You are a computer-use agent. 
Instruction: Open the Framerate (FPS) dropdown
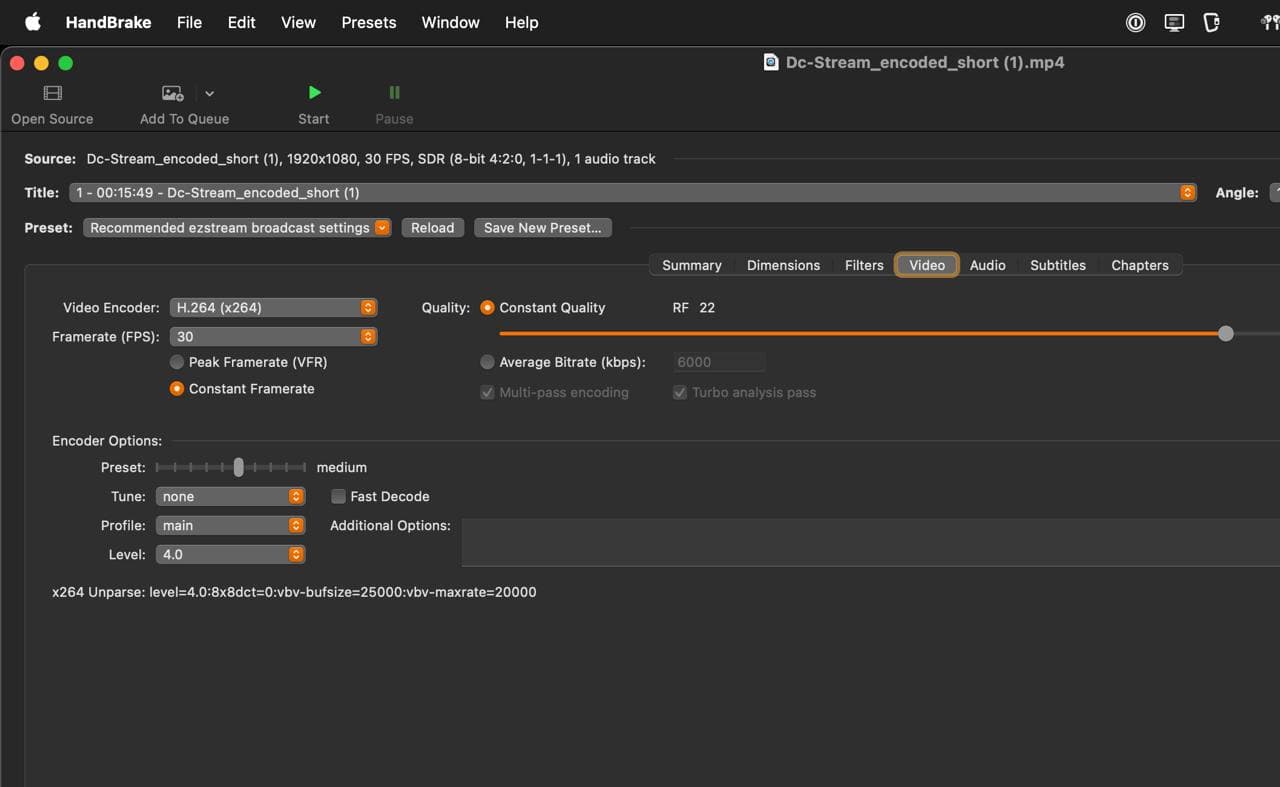pyautogui.click(x=273, y=337)
